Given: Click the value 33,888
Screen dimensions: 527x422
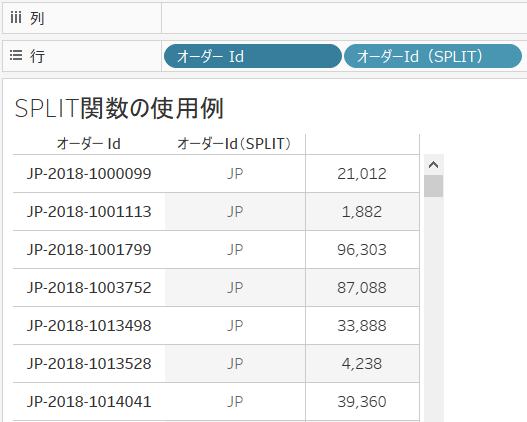Looking at the screenshot, I should (x=362, y=326).
